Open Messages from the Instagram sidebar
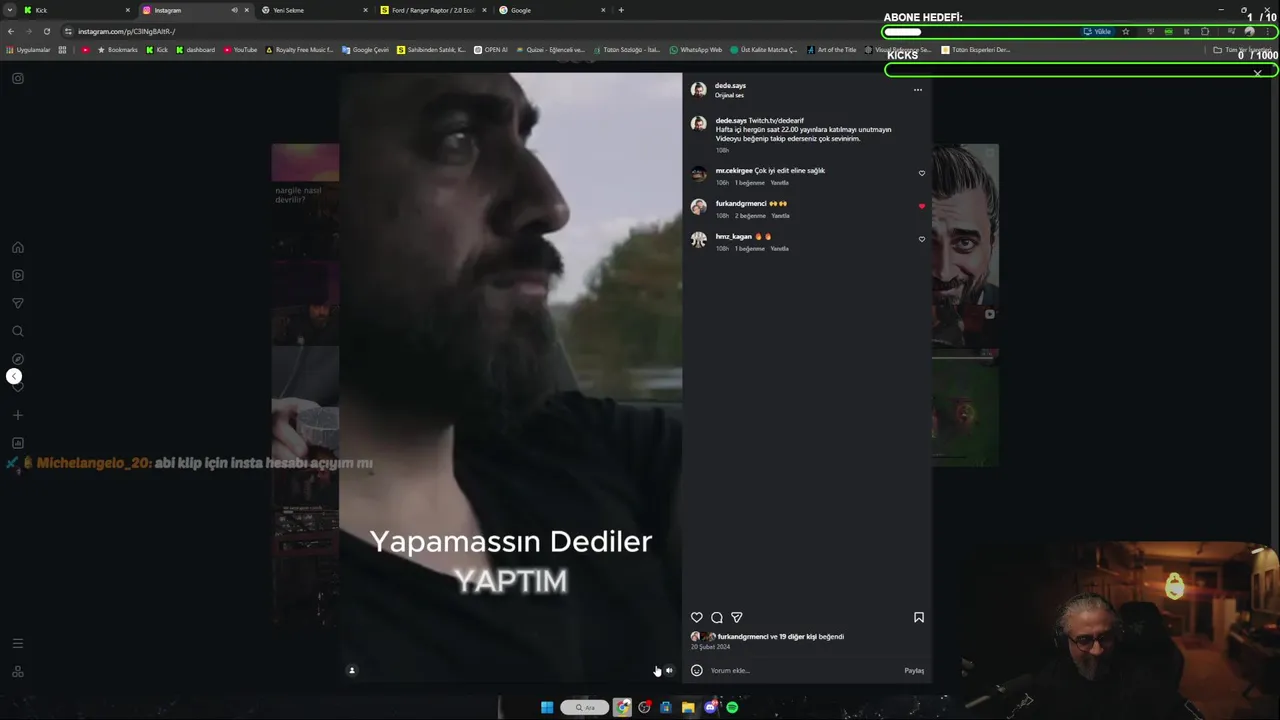 (x=18, y=303)
